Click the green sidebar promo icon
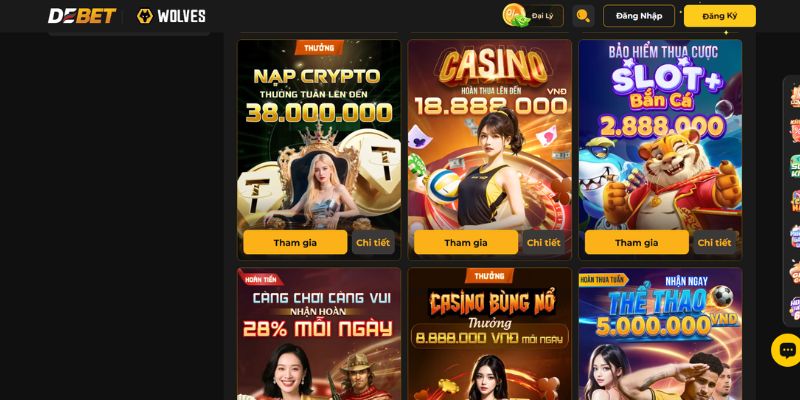Viewport: 800px width, 400px height. point(795,166)
